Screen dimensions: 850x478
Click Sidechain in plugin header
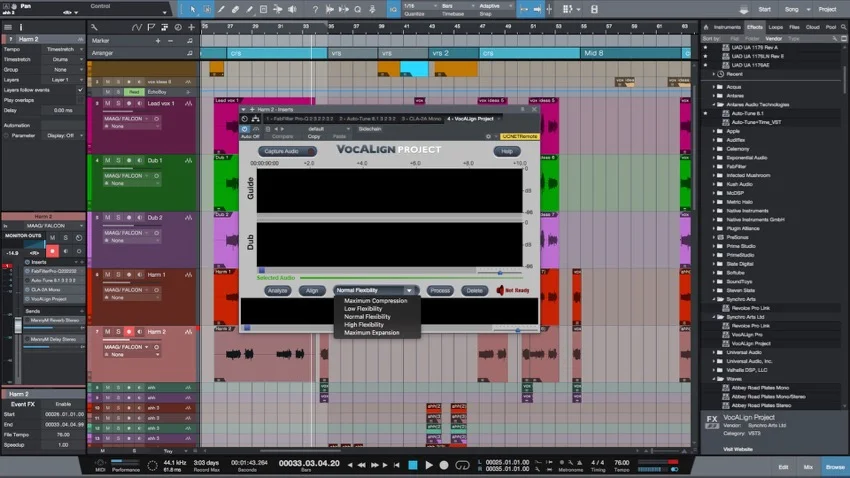pos(370,129)
